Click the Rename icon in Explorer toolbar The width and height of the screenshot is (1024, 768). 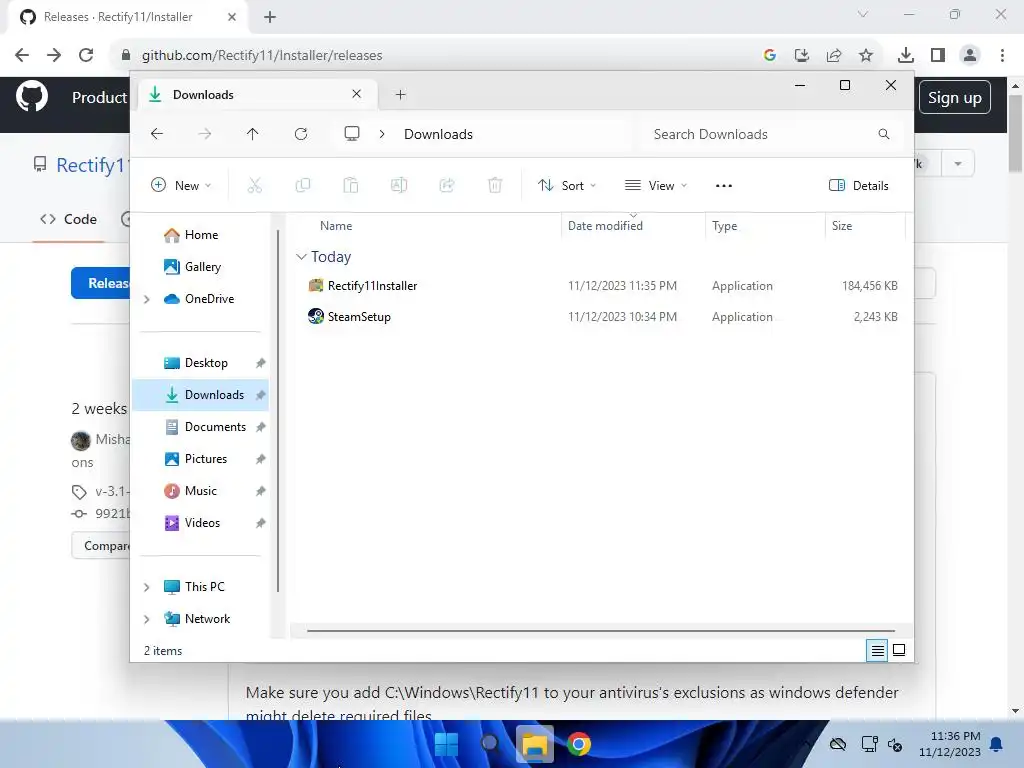point(399,185)
